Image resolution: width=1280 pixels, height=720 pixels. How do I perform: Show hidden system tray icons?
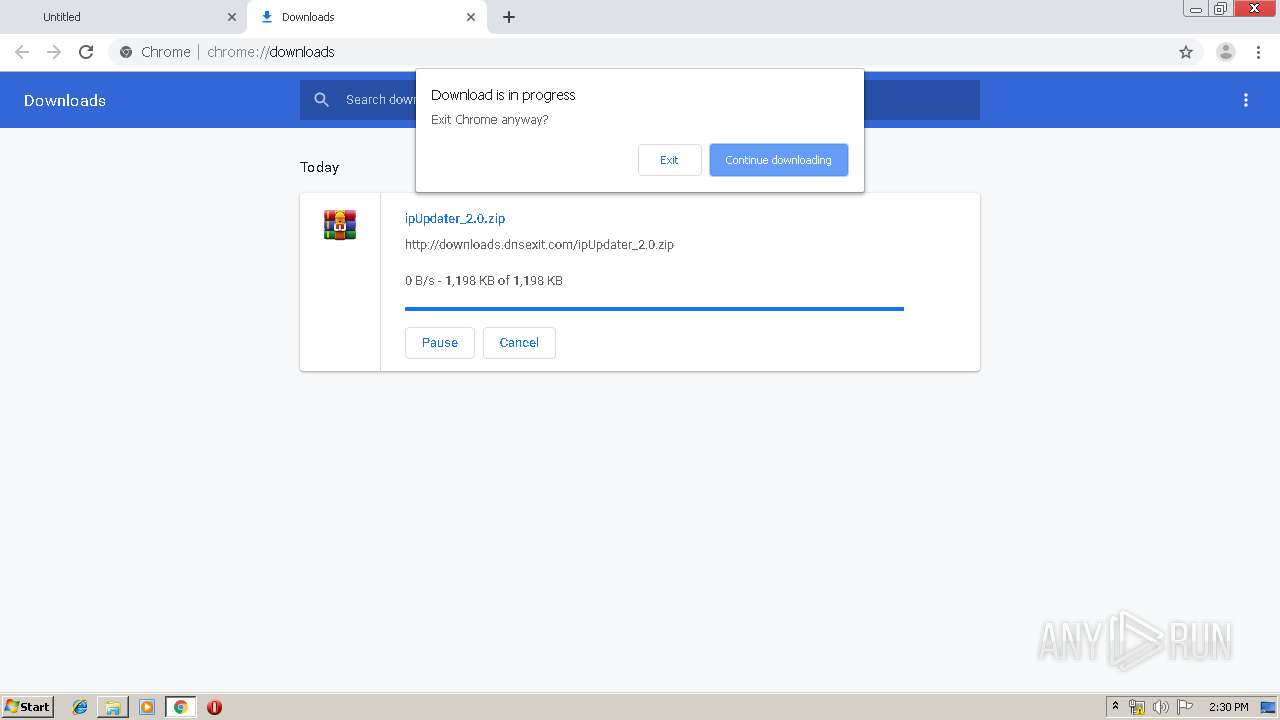point(1115,707)
